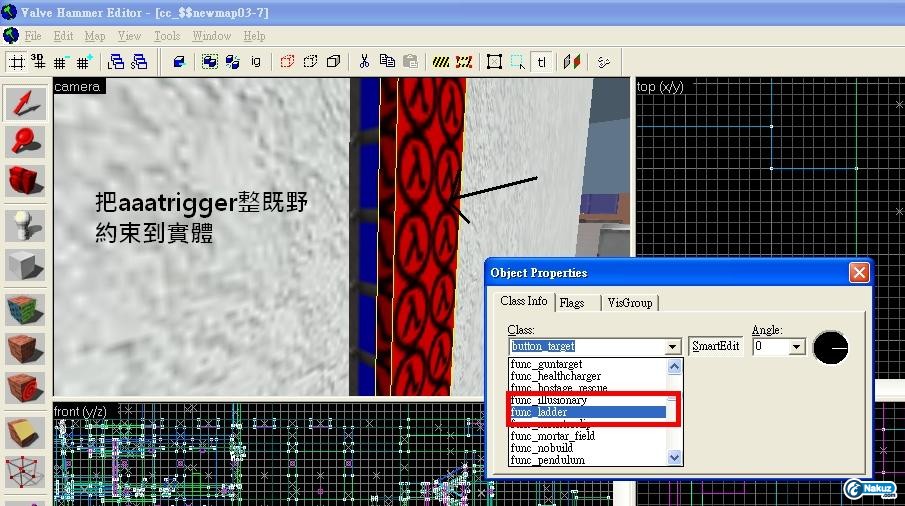Screen dimensions: 905x506
Task: Click the larger grid size icon
Action: coord(85,62)
